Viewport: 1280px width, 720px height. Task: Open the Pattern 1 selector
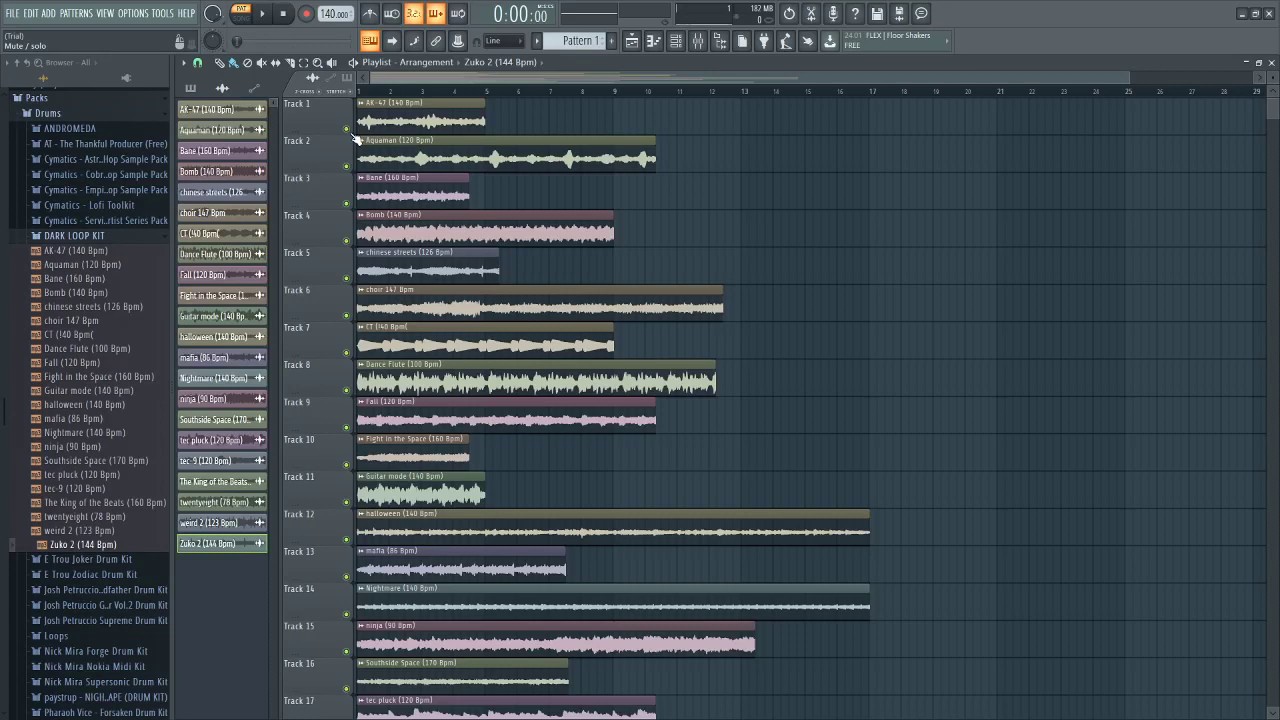coord(575,41)
